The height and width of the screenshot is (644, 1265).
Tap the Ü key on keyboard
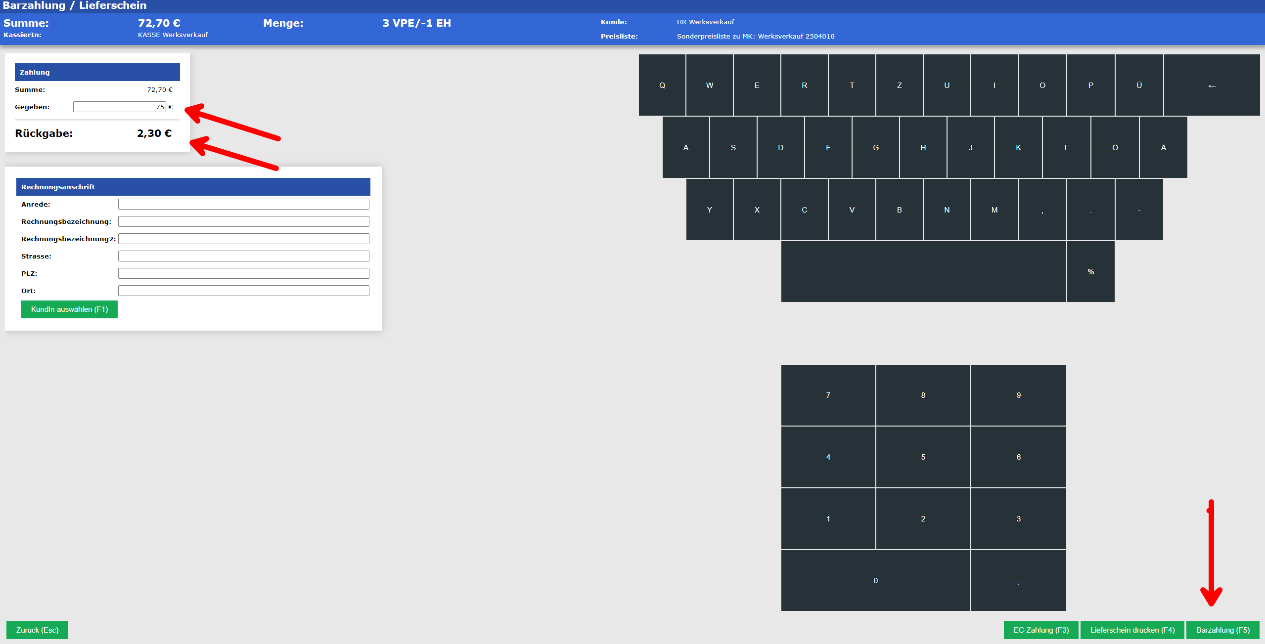[1139, 85]
